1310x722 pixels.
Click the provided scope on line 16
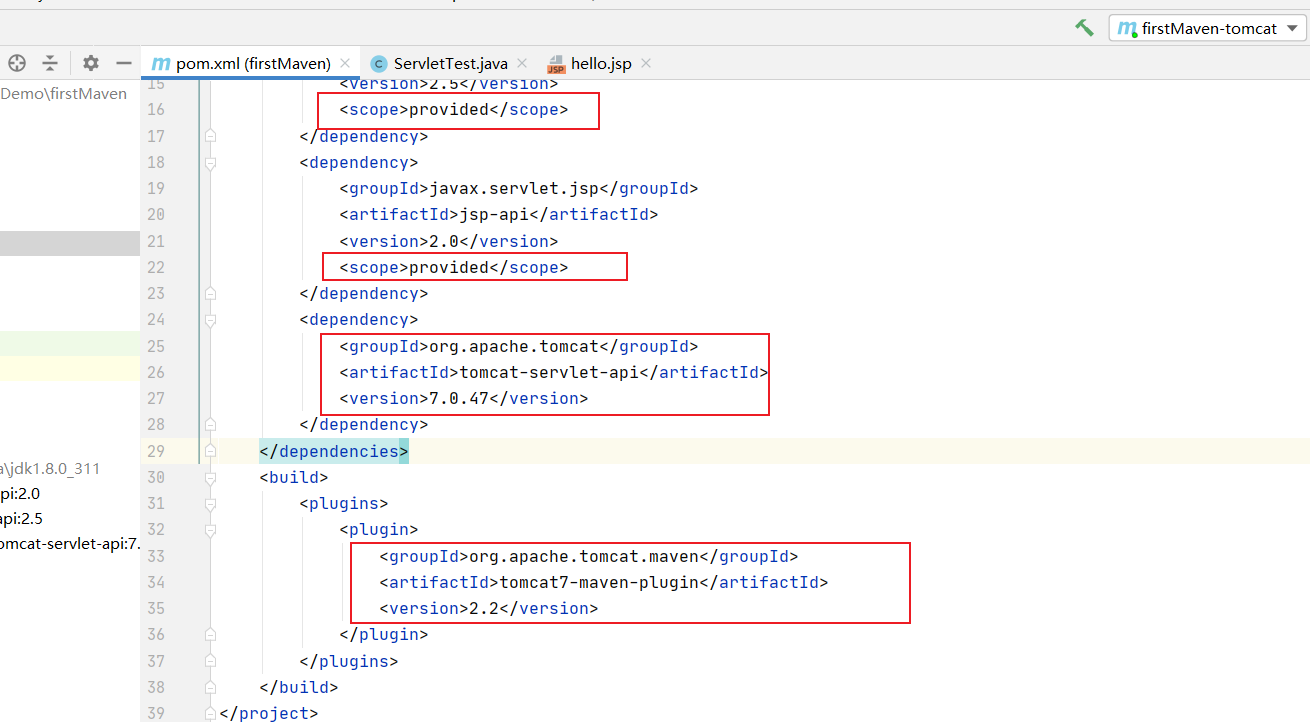[x=453, y=110]
